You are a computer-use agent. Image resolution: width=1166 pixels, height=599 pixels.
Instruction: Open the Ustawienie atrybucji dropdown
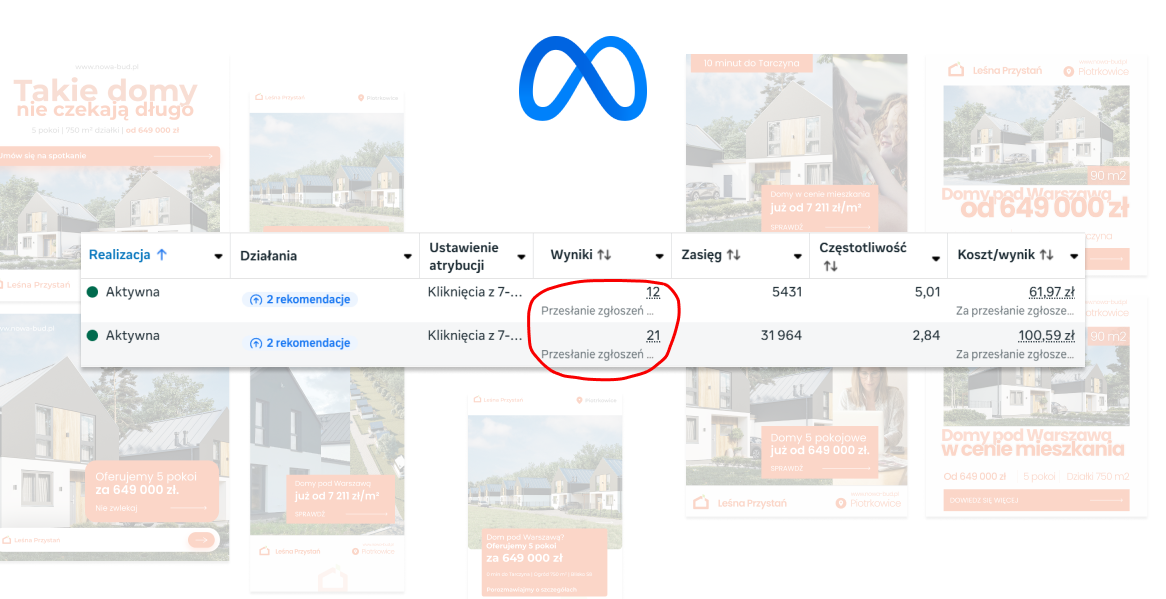(x=521, y=255)
